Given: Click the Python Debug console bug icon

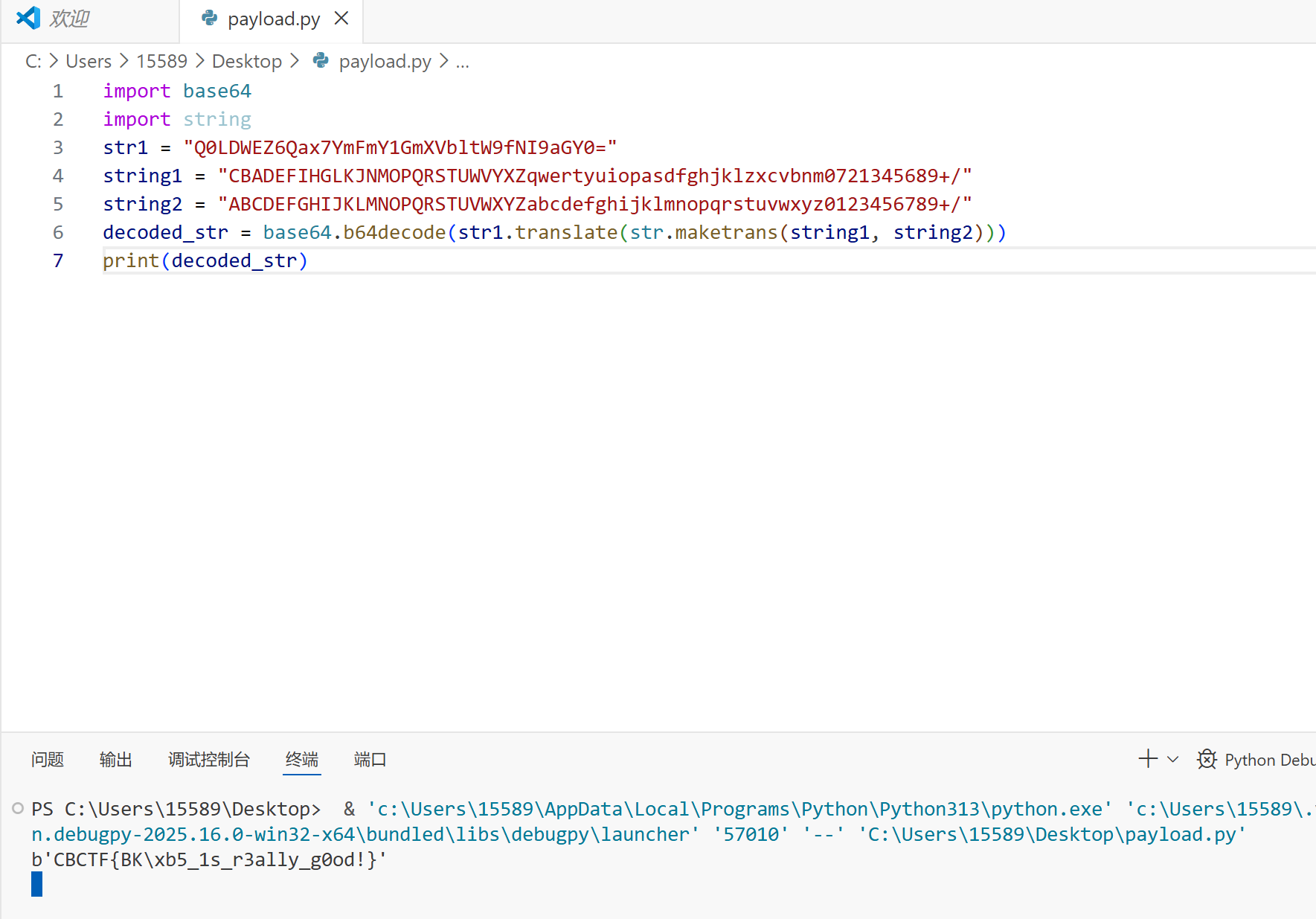Looking at the screenshot, I should (x=1207, y=759).
